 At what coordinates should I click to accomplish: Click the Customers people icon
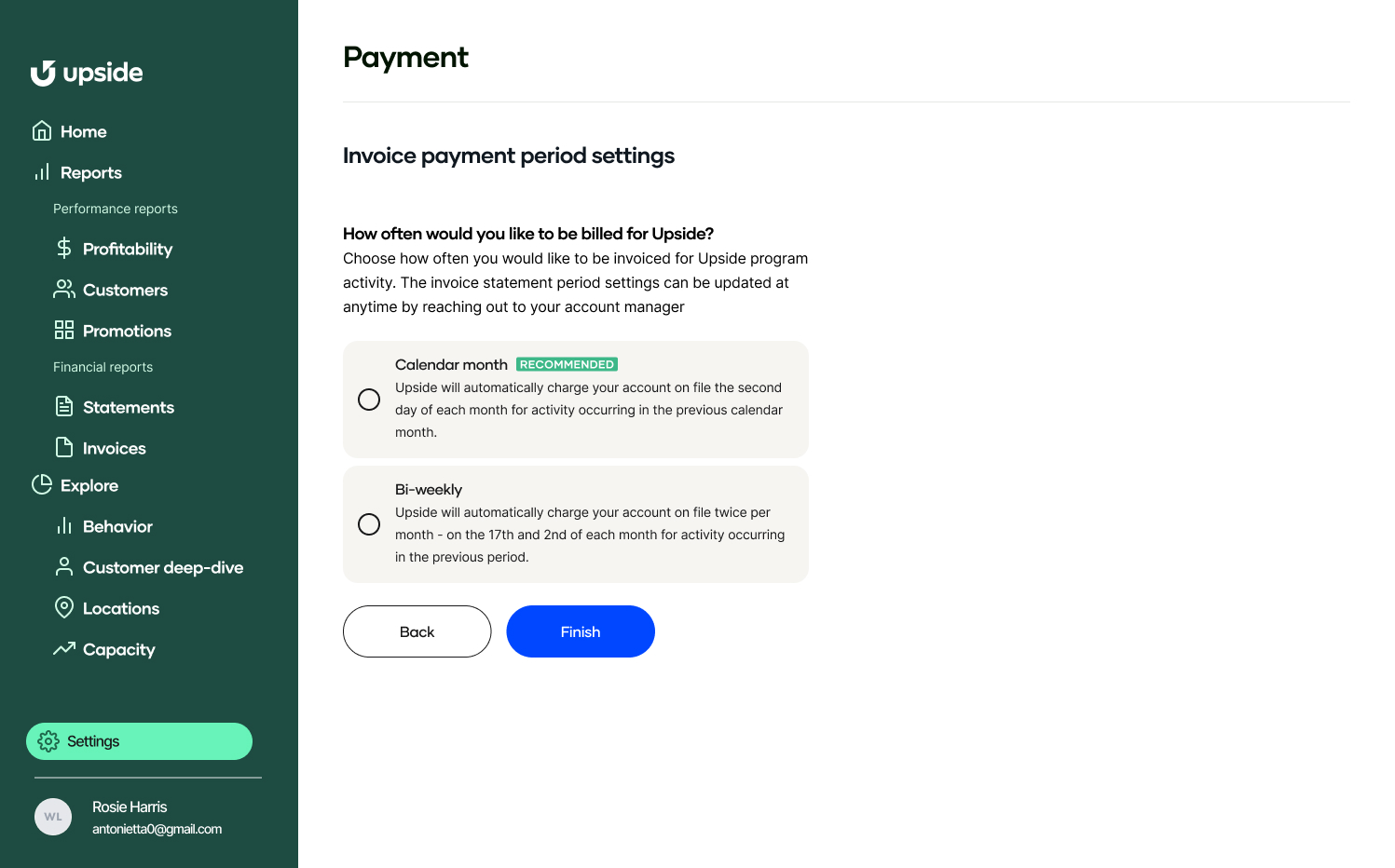63,289
